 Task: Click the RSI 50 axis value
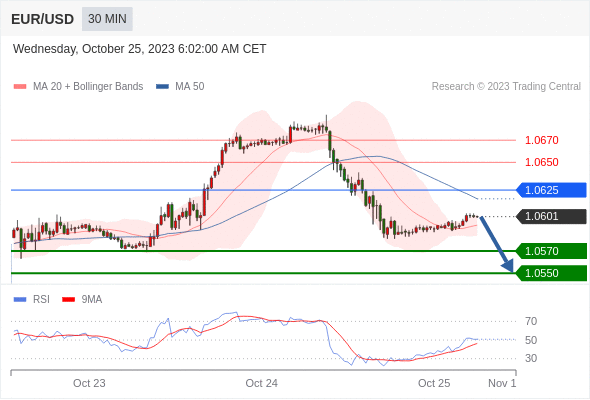(x=531, y=340)
